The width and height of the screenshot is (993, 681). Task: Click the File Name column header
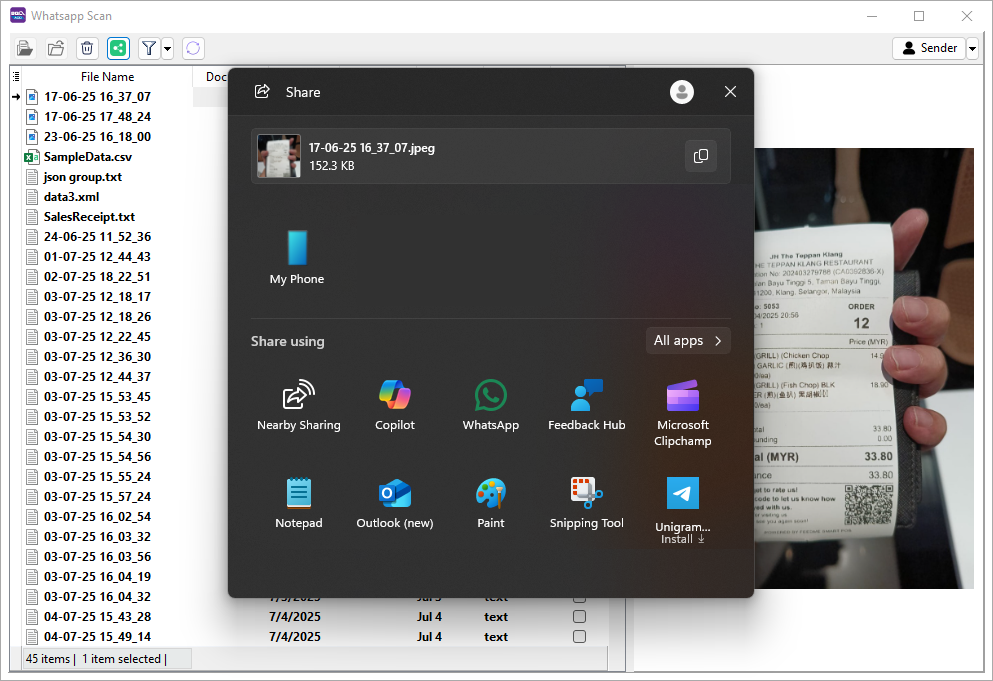point(107,77)
